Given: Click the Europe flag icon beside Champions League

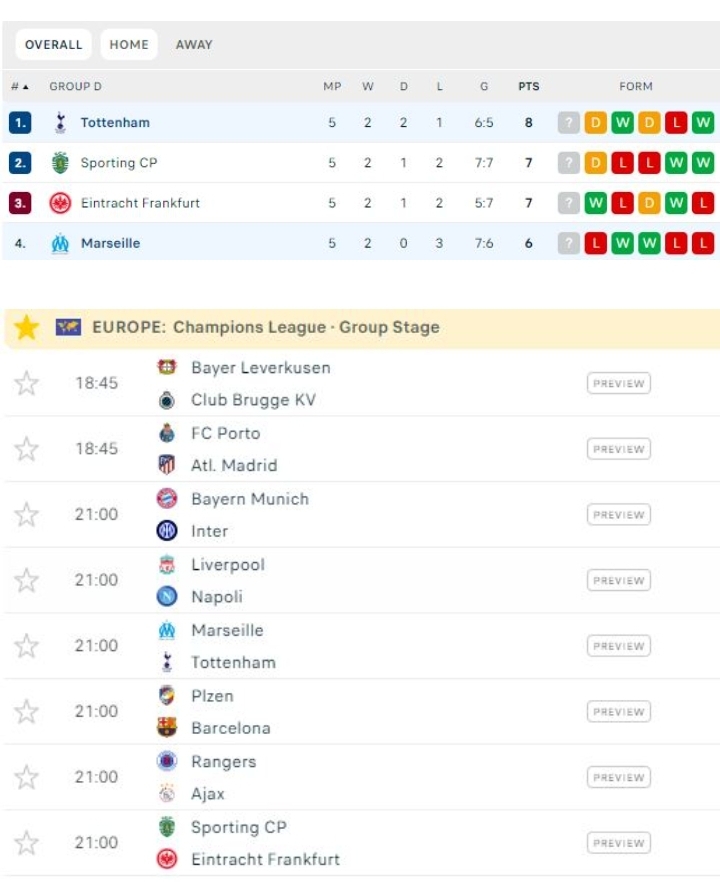Looking at the screenshot, I should point(69,327).
